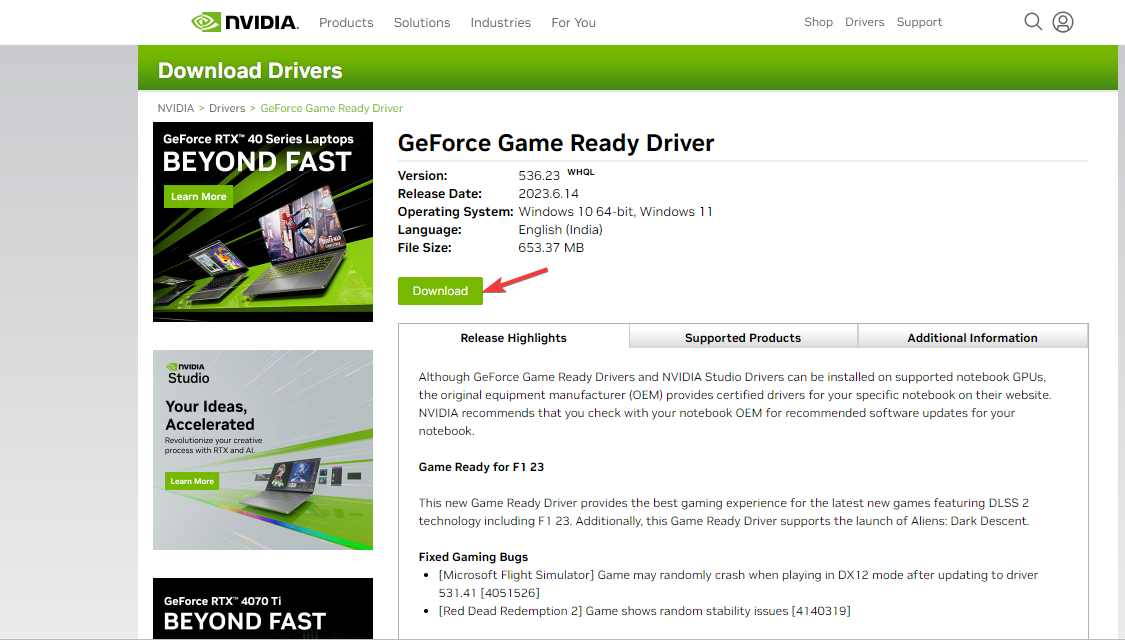The image size is (1125, 640).
Task: Click the Fixed Gaming Bugs heading
Action: tap(474, 557)
